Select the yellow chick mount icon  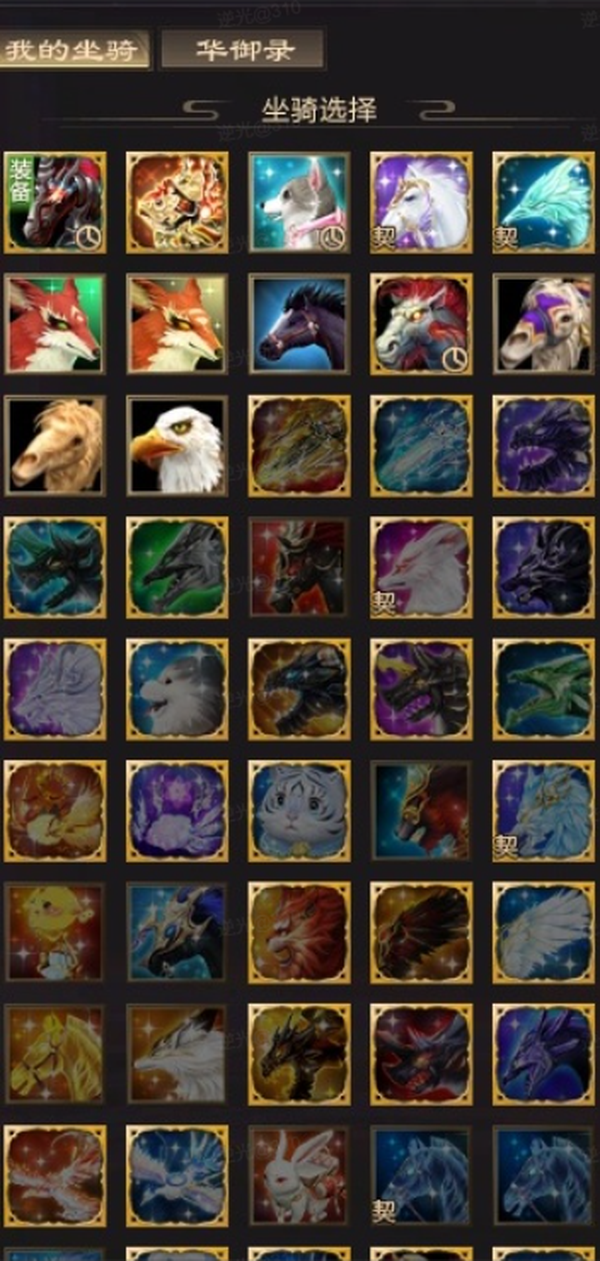(55, 933)
